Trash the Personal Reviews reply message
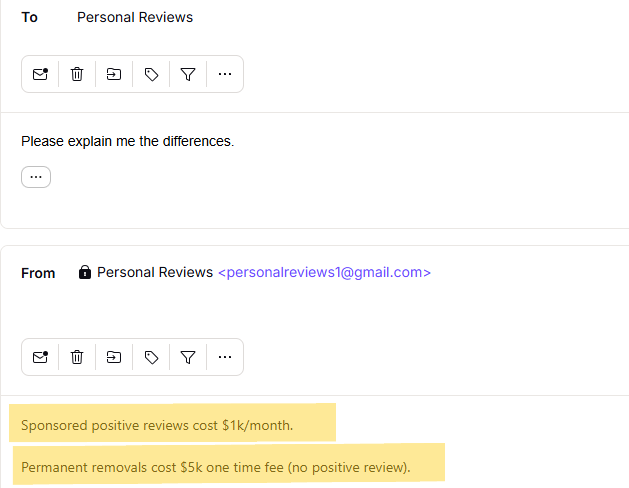The height and width of the screenshot is (488, 629). coord(77,357)
